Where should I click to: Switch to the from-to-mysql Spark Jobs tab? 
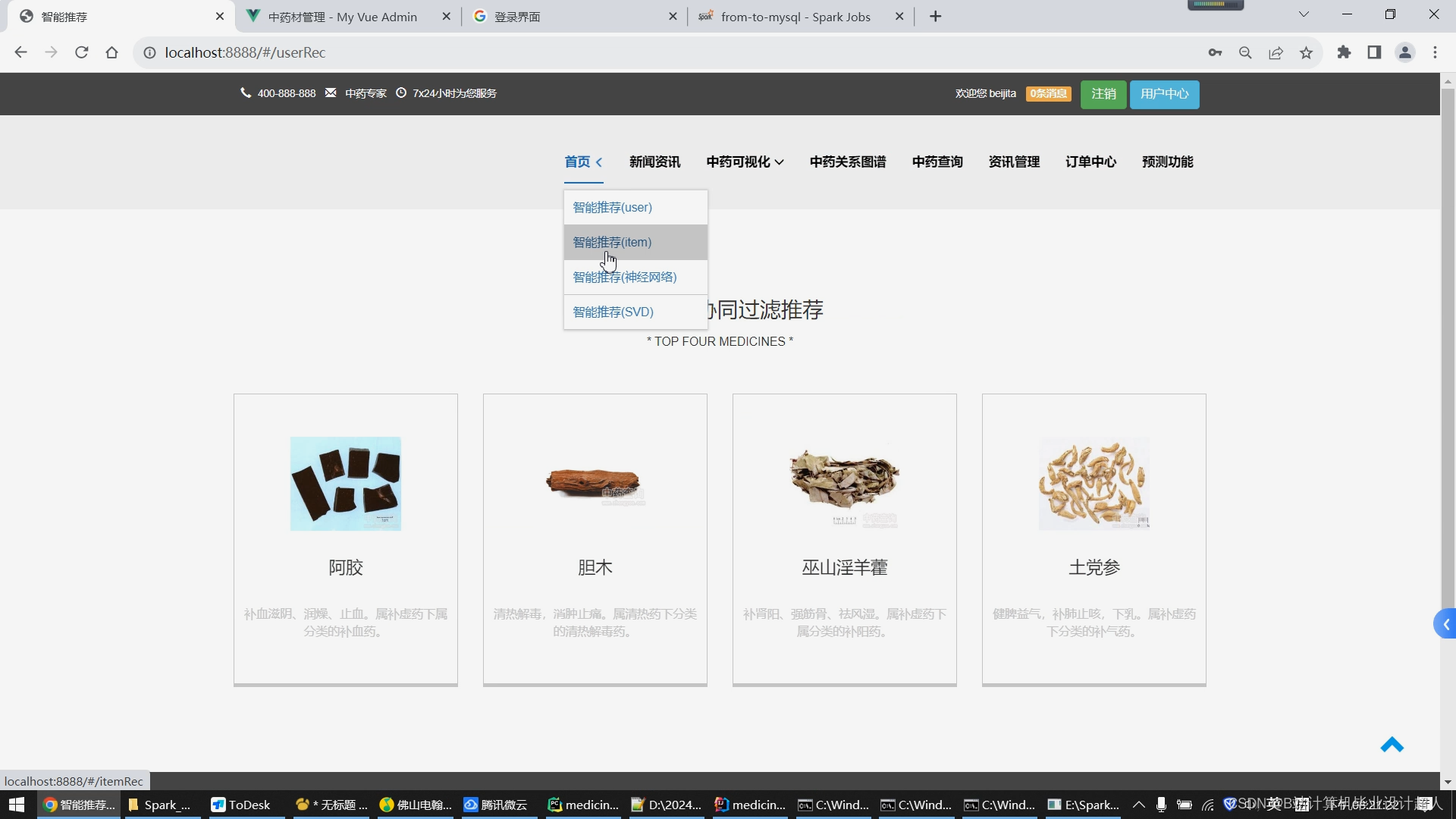click(x=795, y=17)
